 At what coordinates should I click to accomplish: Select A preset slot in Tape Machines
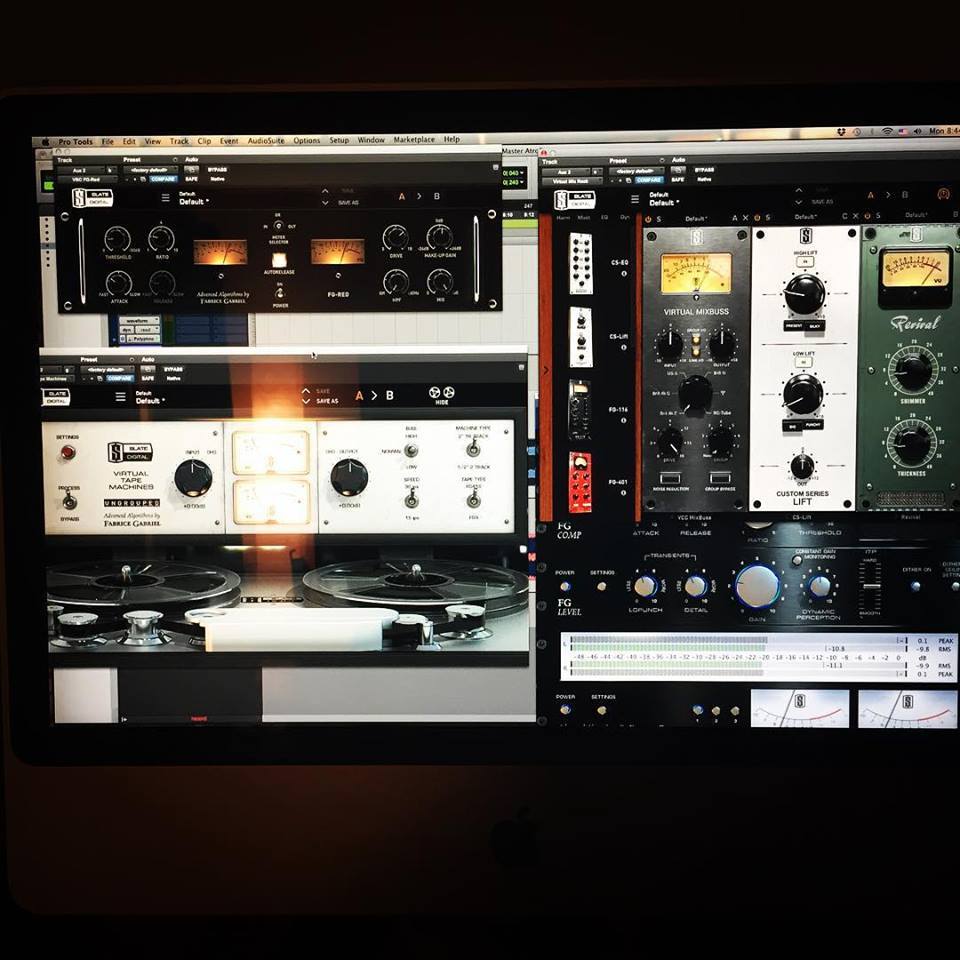coord(359,396)
